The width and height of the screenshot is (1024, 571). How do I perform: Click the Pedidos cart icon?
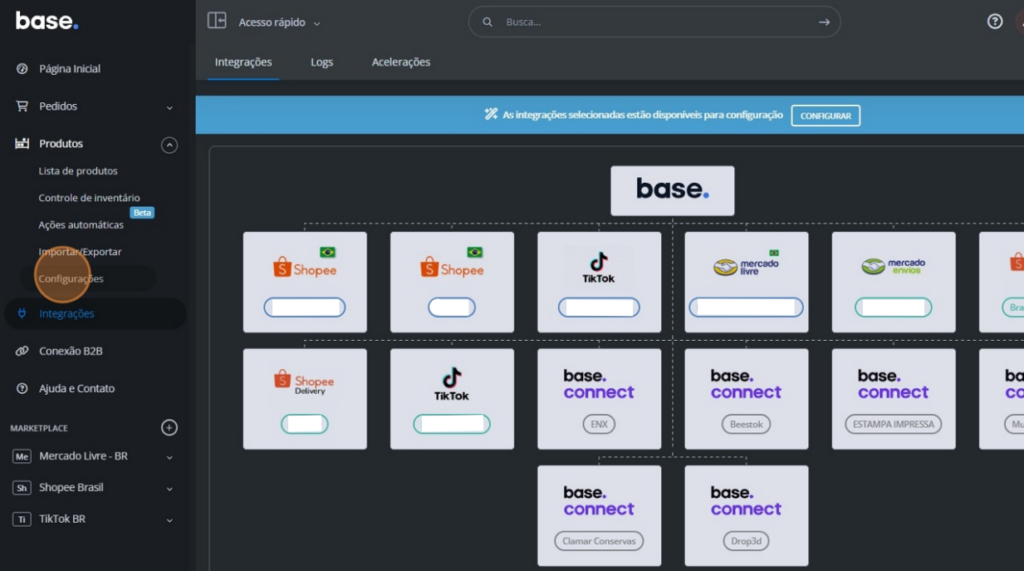[22, 106]
